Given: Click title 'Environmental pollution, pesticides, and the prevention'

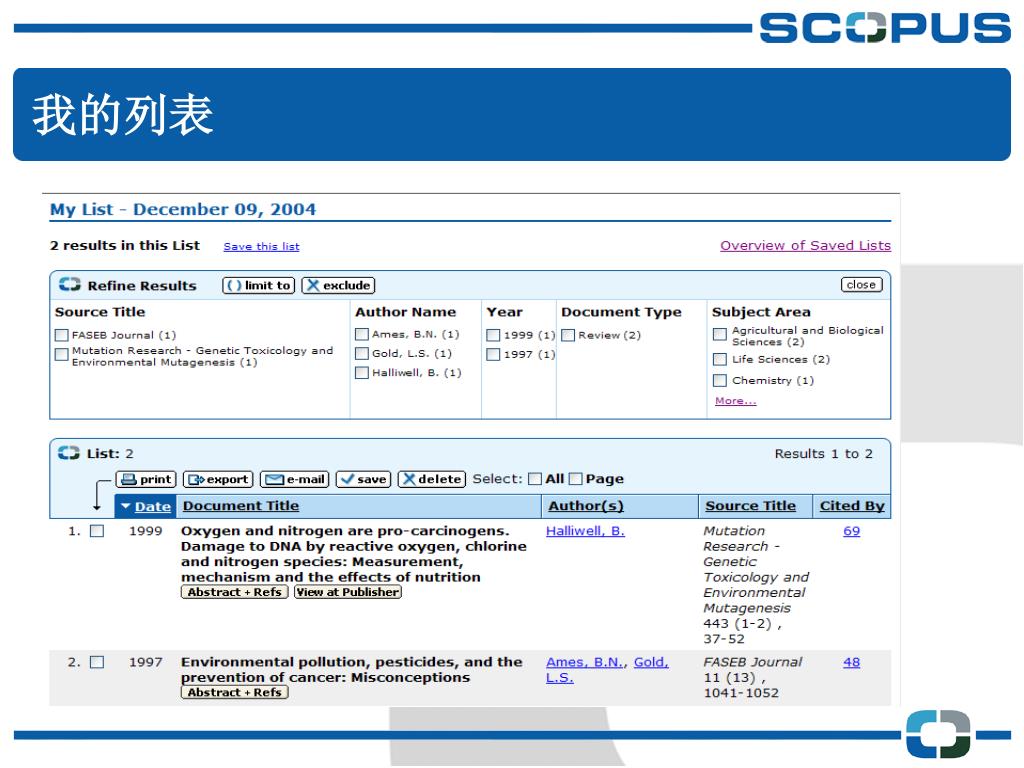Looking at the screenshot, I should click(351, 669).
